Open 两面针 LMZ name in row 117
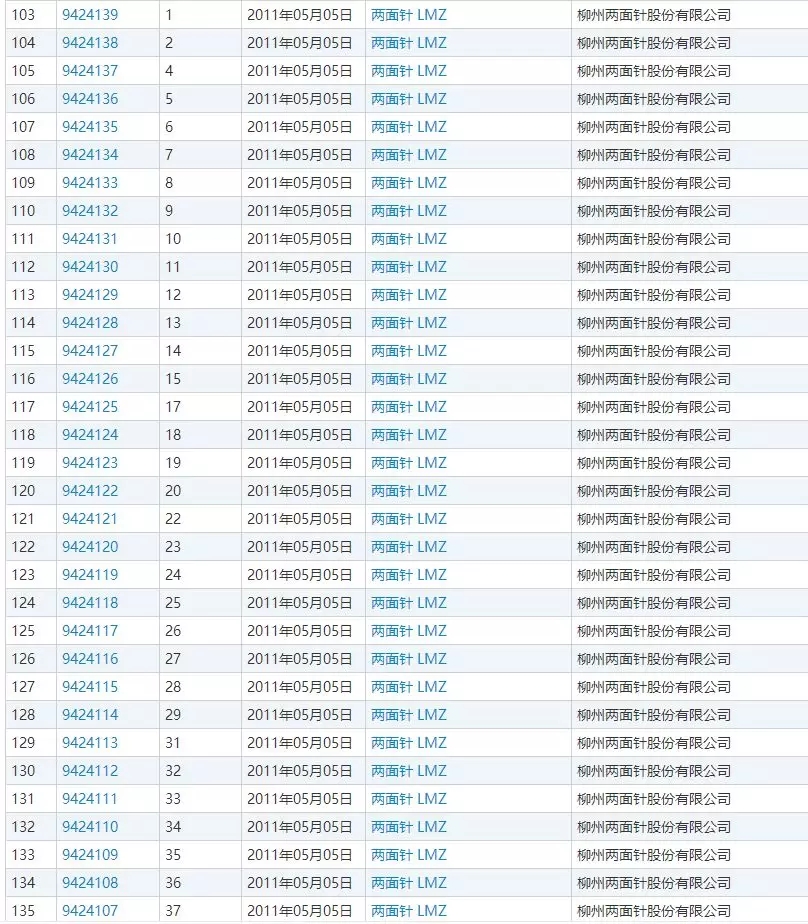 (x=409, y=407)
